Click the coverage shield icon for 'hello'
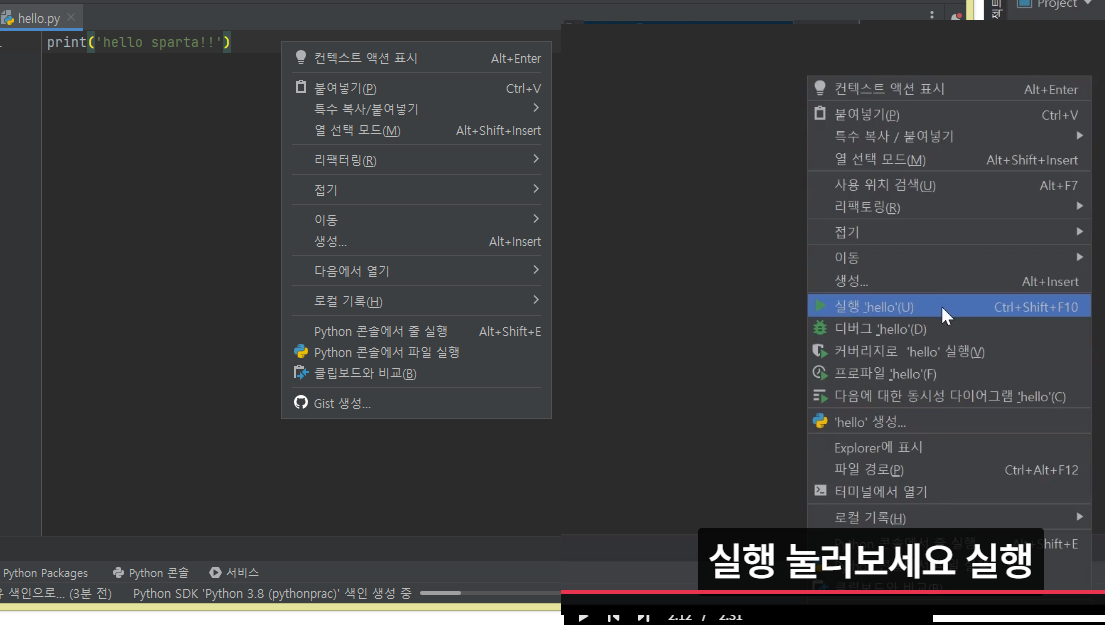This screenshot has width=1105, height=625. (x=820, y=351)
